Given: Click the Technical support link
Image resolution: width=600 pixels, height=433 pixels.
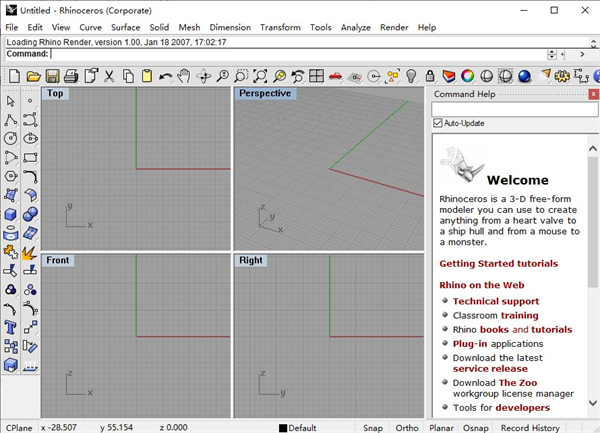Looking at the screenshot, I should pos(495,301).
